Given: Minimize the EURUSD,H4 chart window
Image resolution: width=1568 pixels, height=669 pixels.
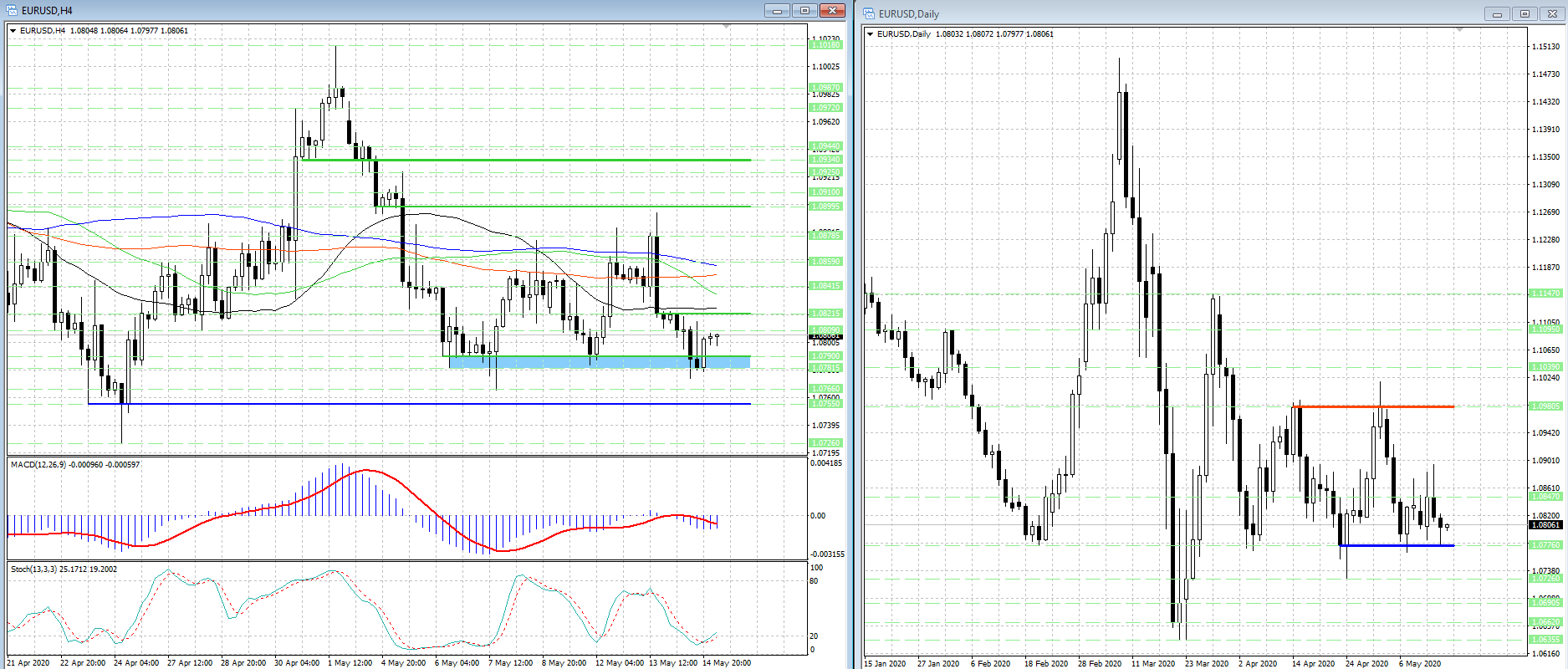Looking at the screenshot, I should pos(777,11).
